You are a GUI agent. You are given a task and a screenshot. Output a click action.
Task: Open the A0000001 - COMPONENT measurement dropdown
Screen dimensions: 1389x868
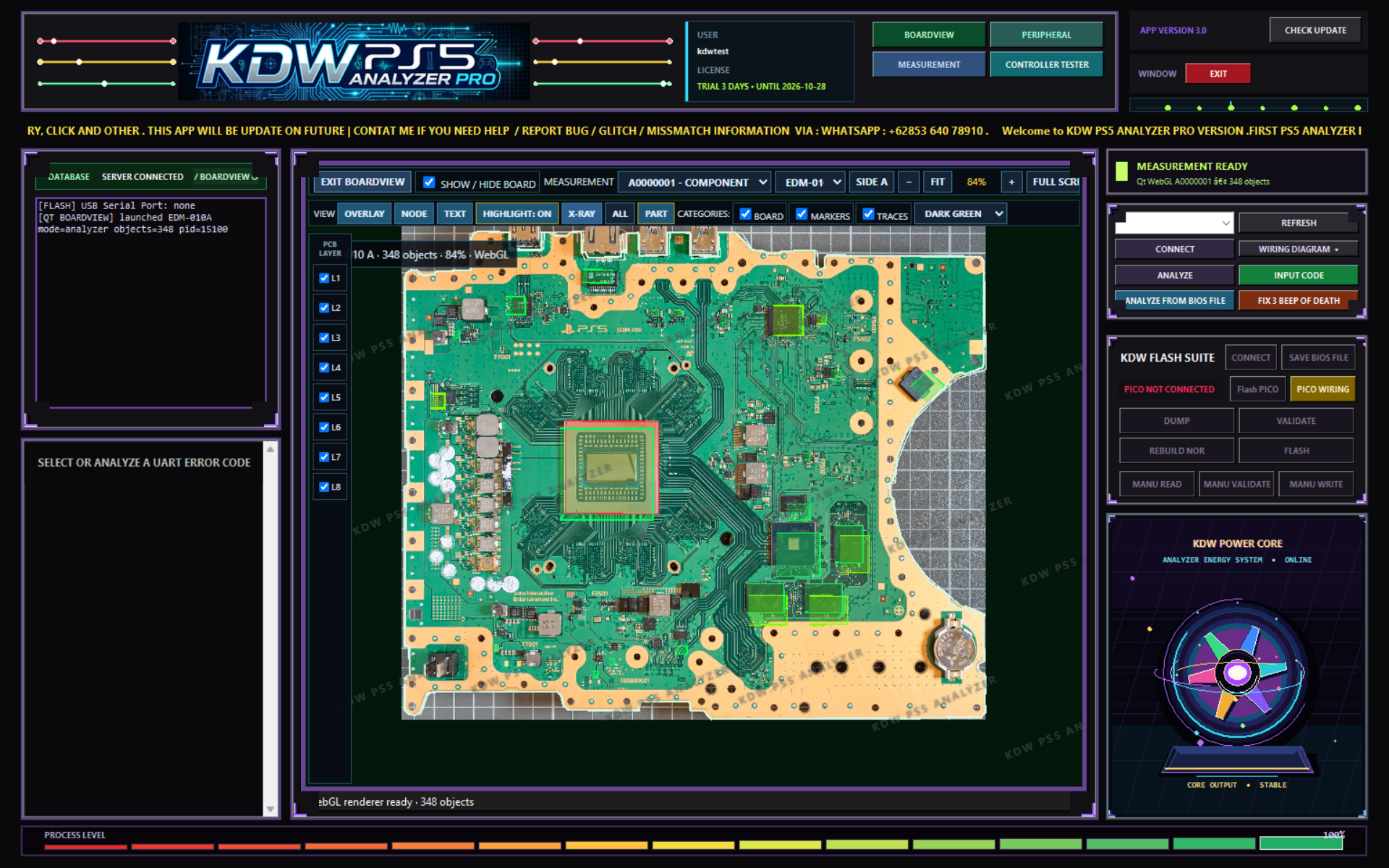(x=694, y=182)
